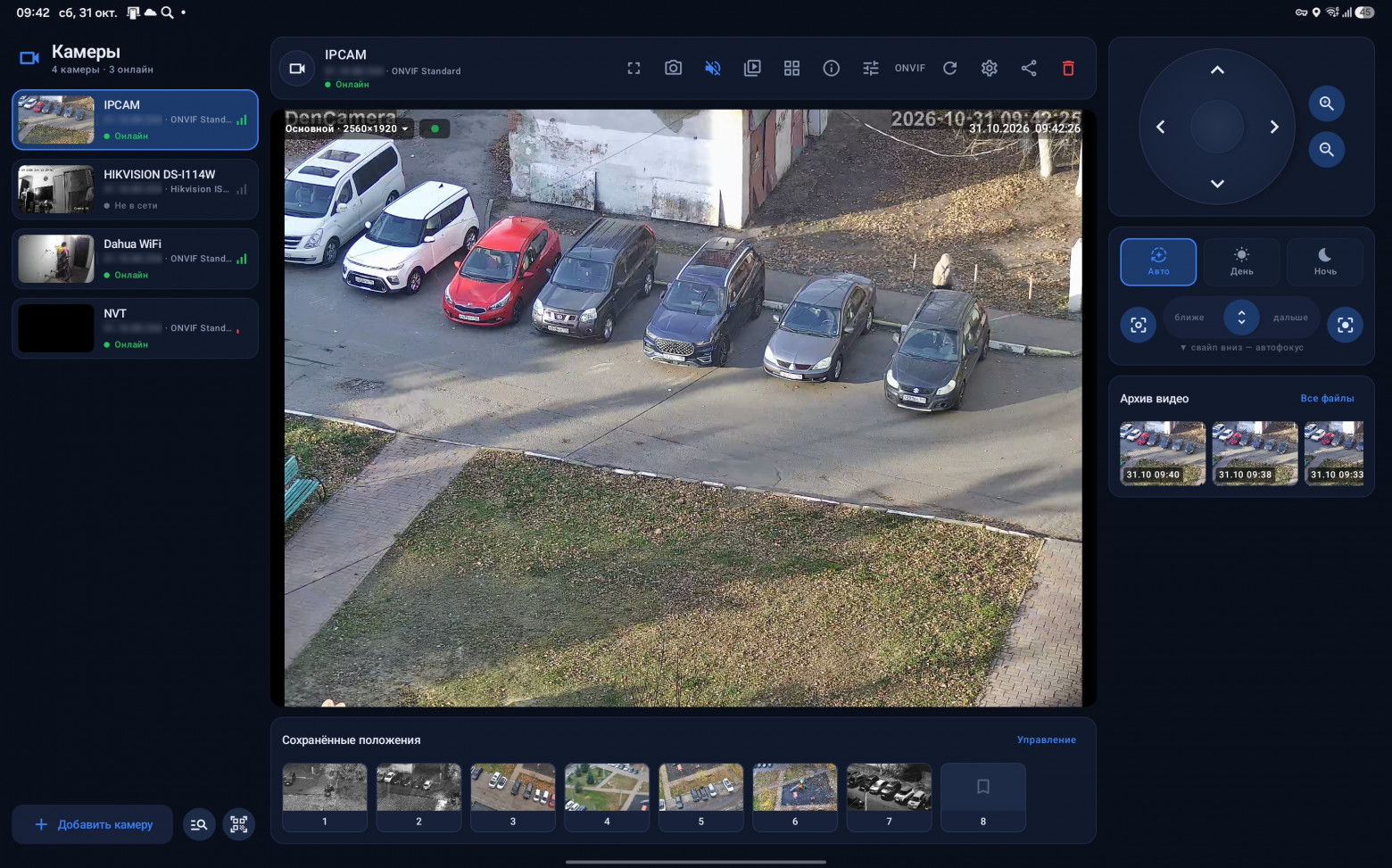
Task: Select NVT camera entry
Action: pyautogui.click(x=135, y=328)
